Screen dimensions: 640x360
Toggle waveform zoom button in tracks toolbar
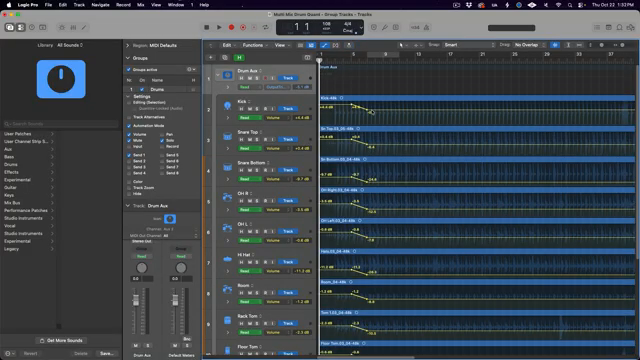click(x=555, y=45)
